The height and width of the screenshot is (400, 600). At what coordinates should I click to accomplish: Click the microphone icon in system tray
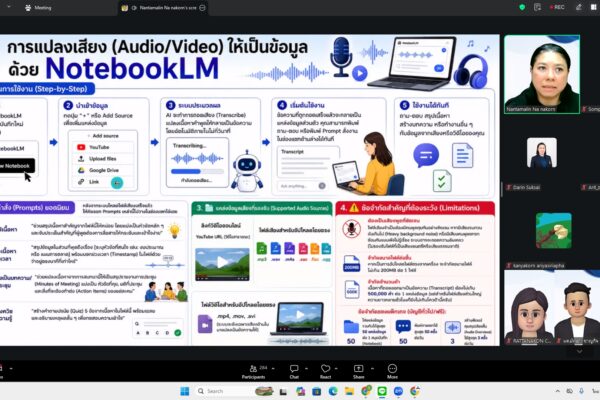click(581, 391)
